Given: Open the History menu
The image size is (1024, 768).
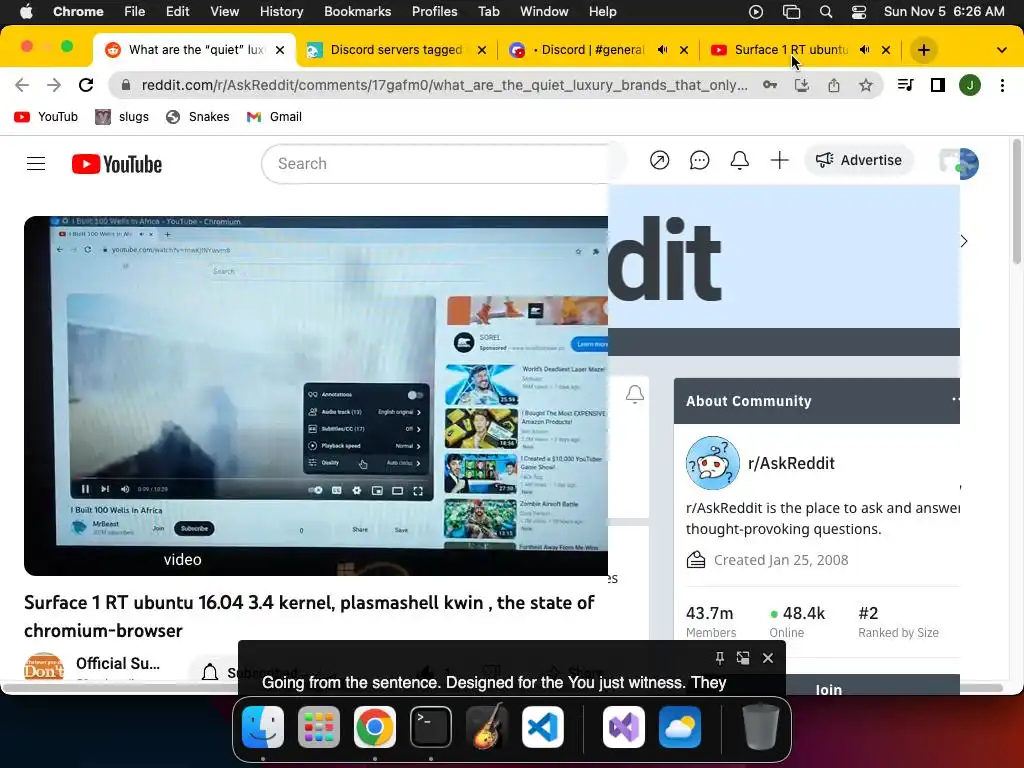Looking at the screenshot, I should (281, 12).
